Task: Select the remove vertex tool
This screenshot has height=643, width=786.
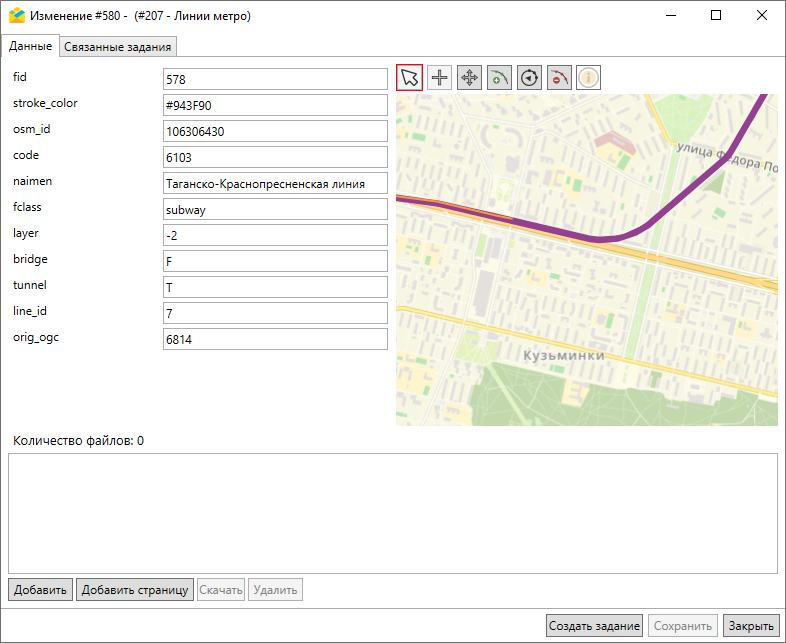Action: (560, 78)
